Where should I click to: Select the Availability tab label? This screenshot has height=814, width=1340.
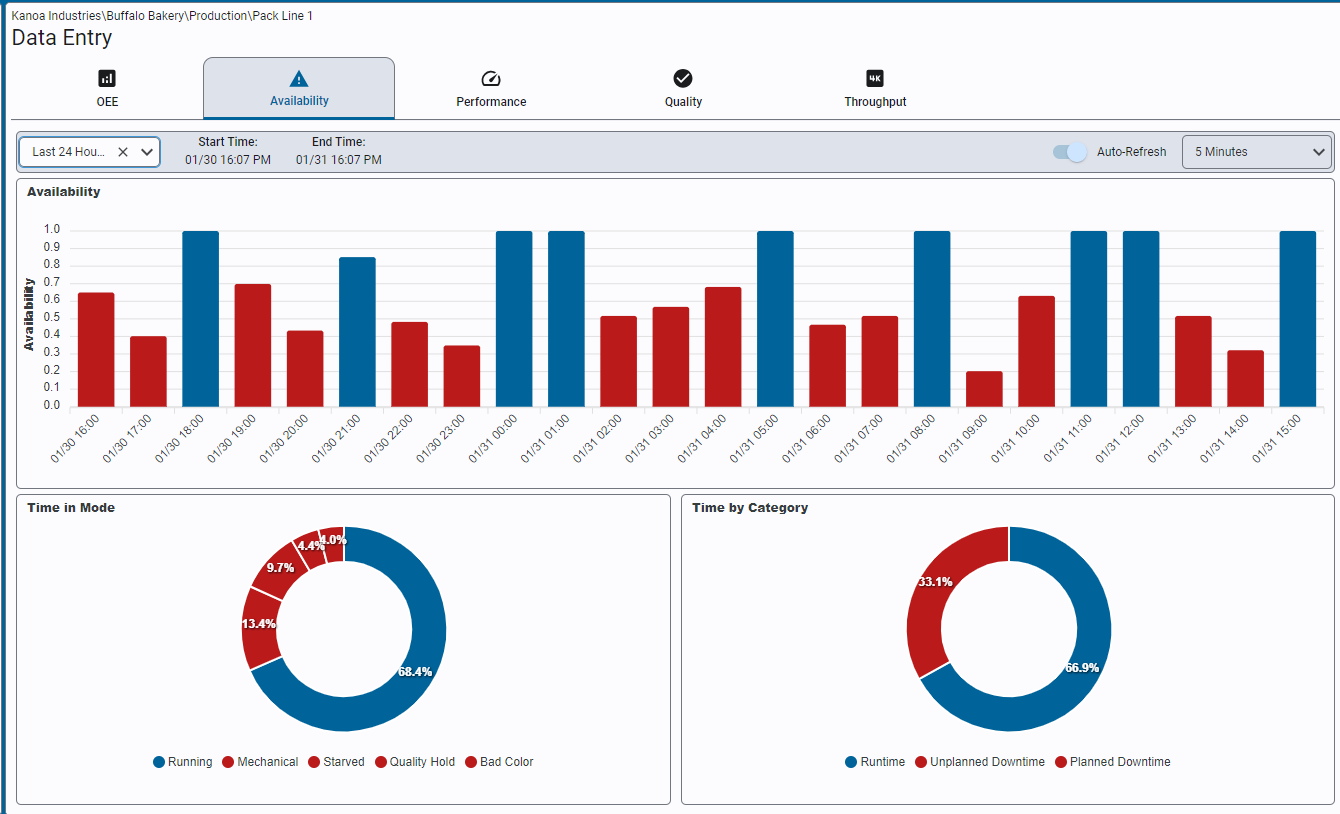[x=299, y=101]
